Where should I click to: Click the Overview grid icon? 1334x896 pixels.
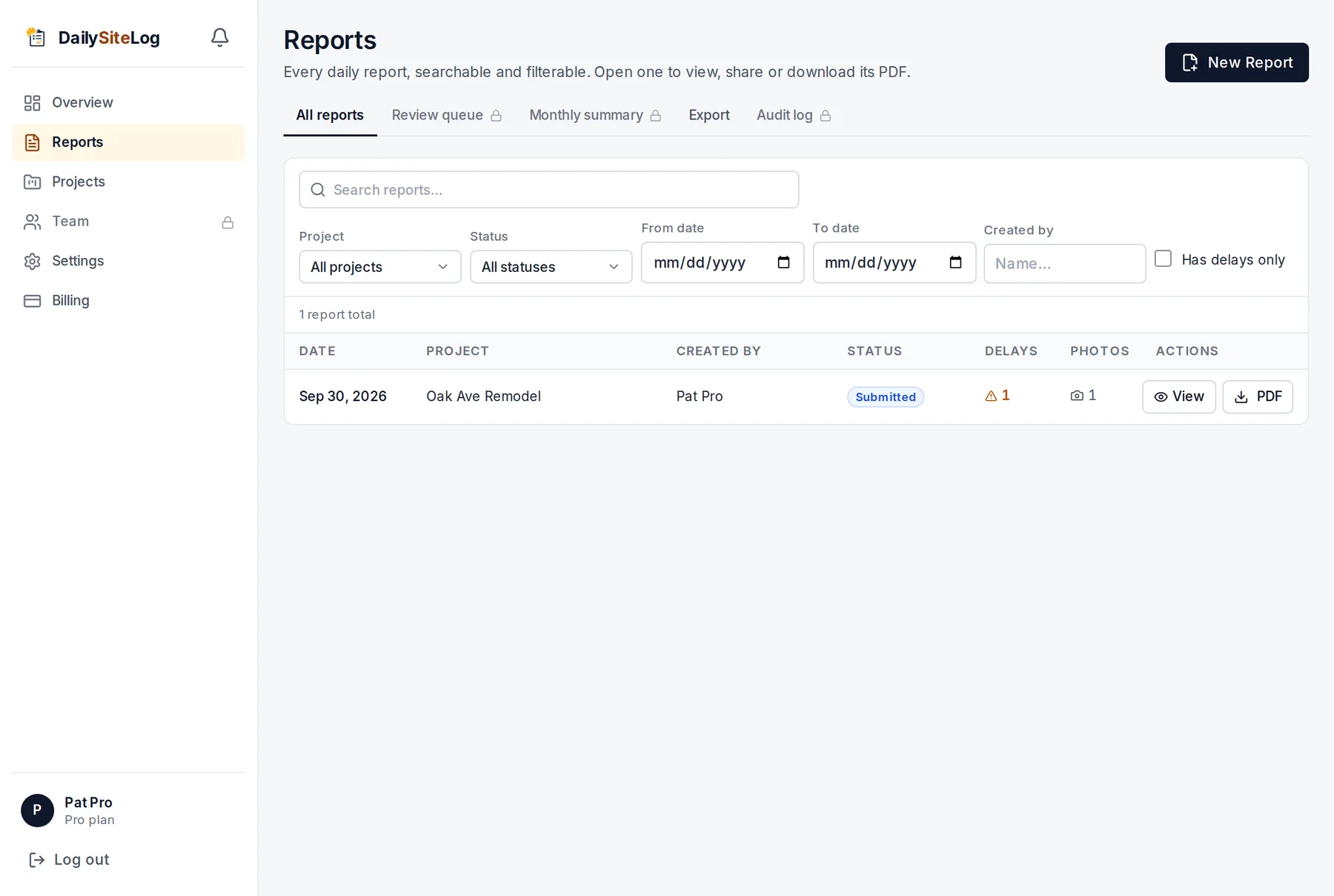[32, 103]
